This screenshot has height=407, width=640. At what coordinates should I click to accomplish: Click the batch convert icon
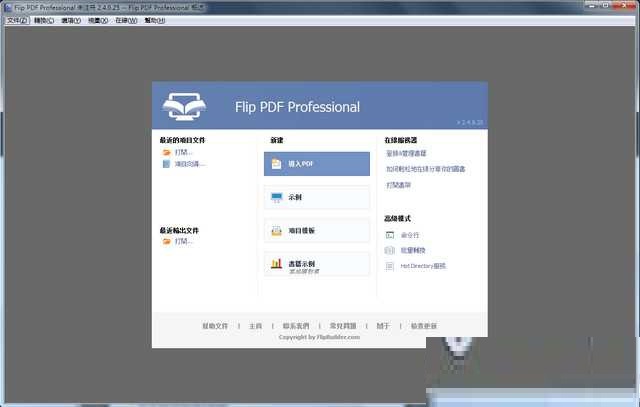pyautogui.click(x=390, y=250)
